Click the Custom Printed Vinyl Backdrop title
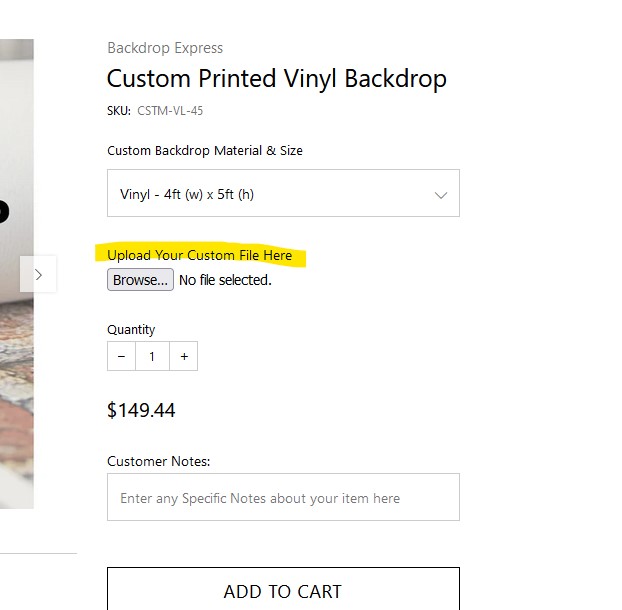 [x=277, y=79]
